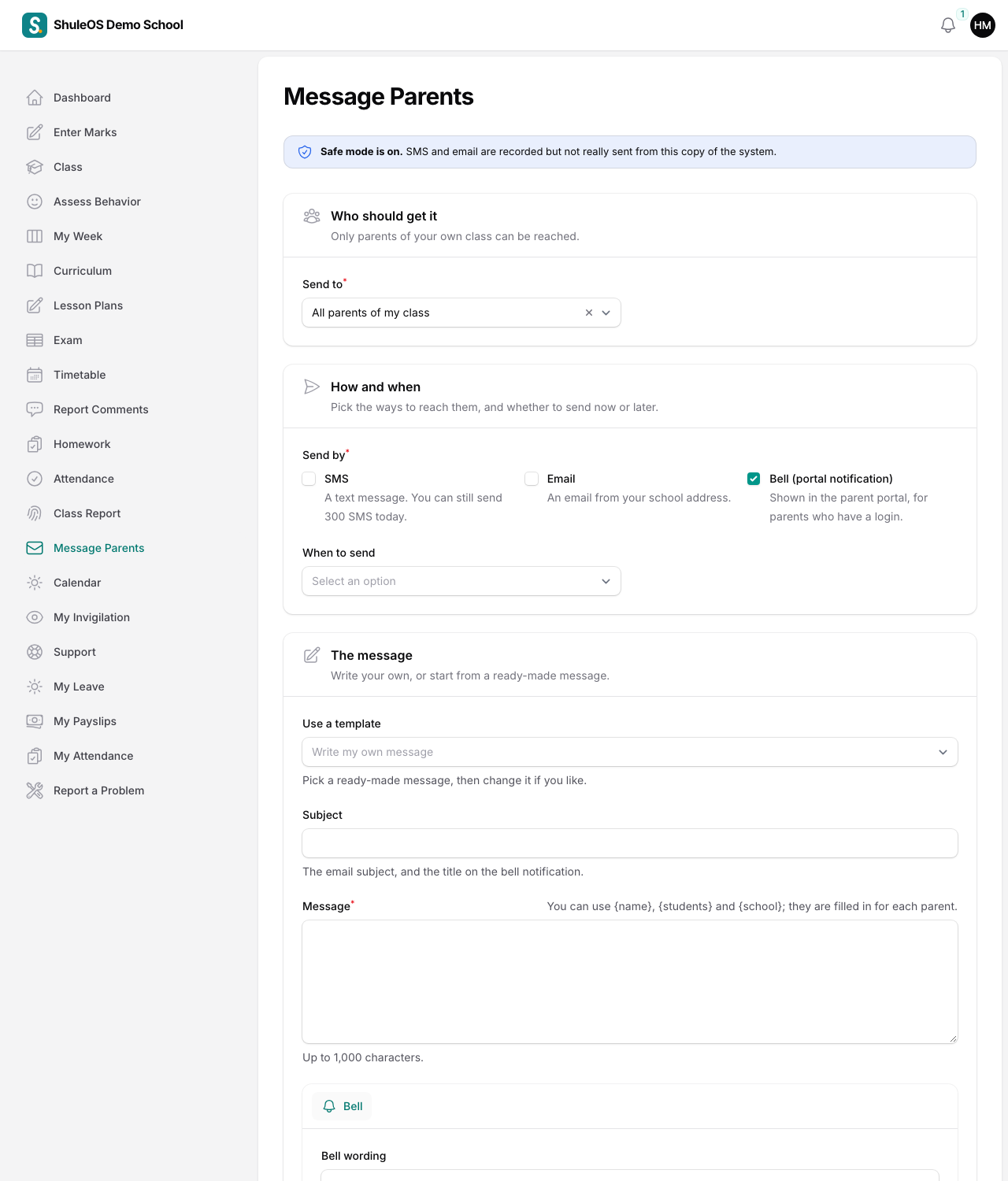This screenshot has height=1181, width=1008.
Task: Click the Report a Problem tools icon
Action: pyautogui.click(x=35, y=790)
